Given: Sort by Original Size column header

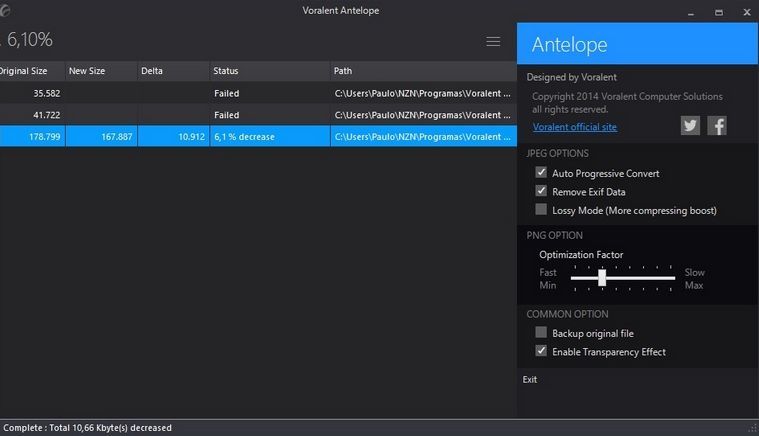Looking at the screenshot, I should pyautogui.click(x=31, y=71).
